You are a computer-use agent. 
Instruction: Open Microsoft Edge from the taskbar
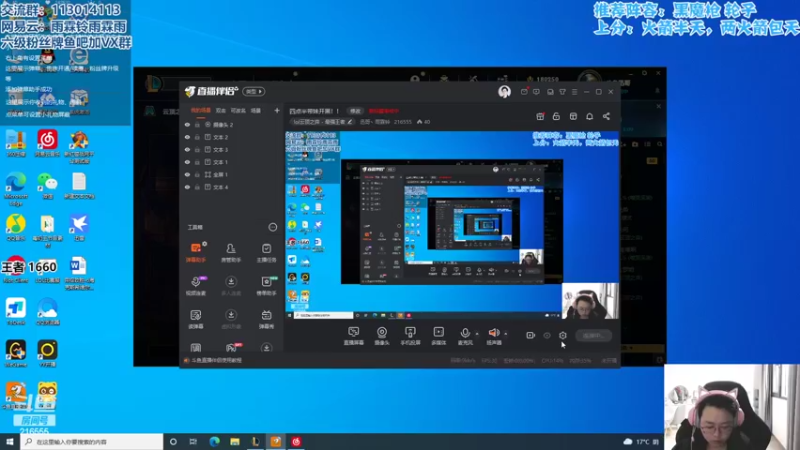[214, 442]
